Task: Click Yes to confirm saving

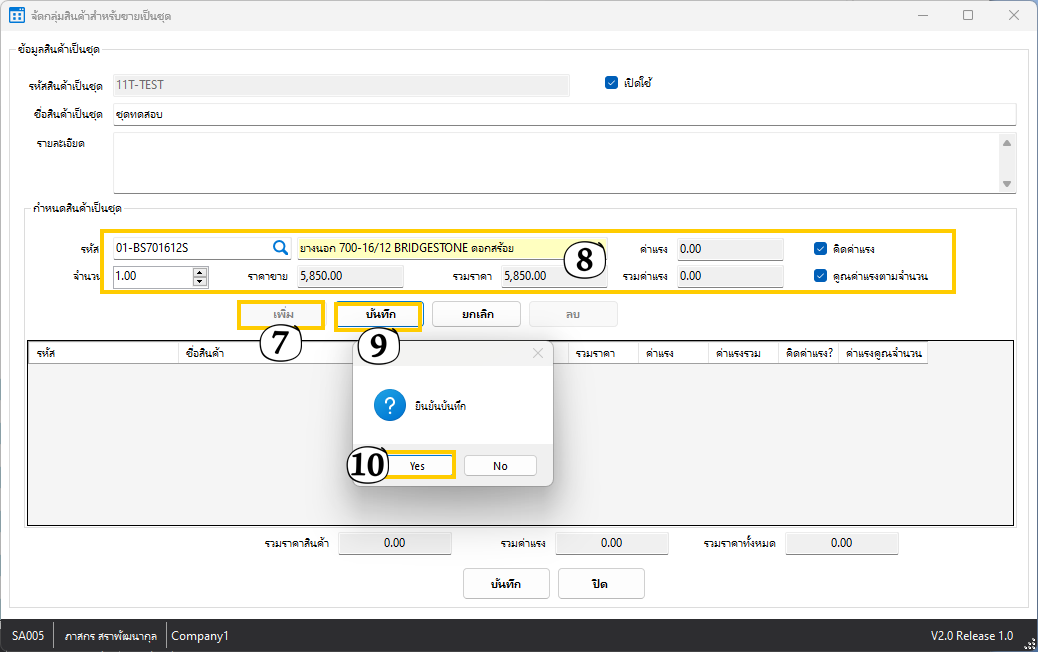Action: click(417, 466)
